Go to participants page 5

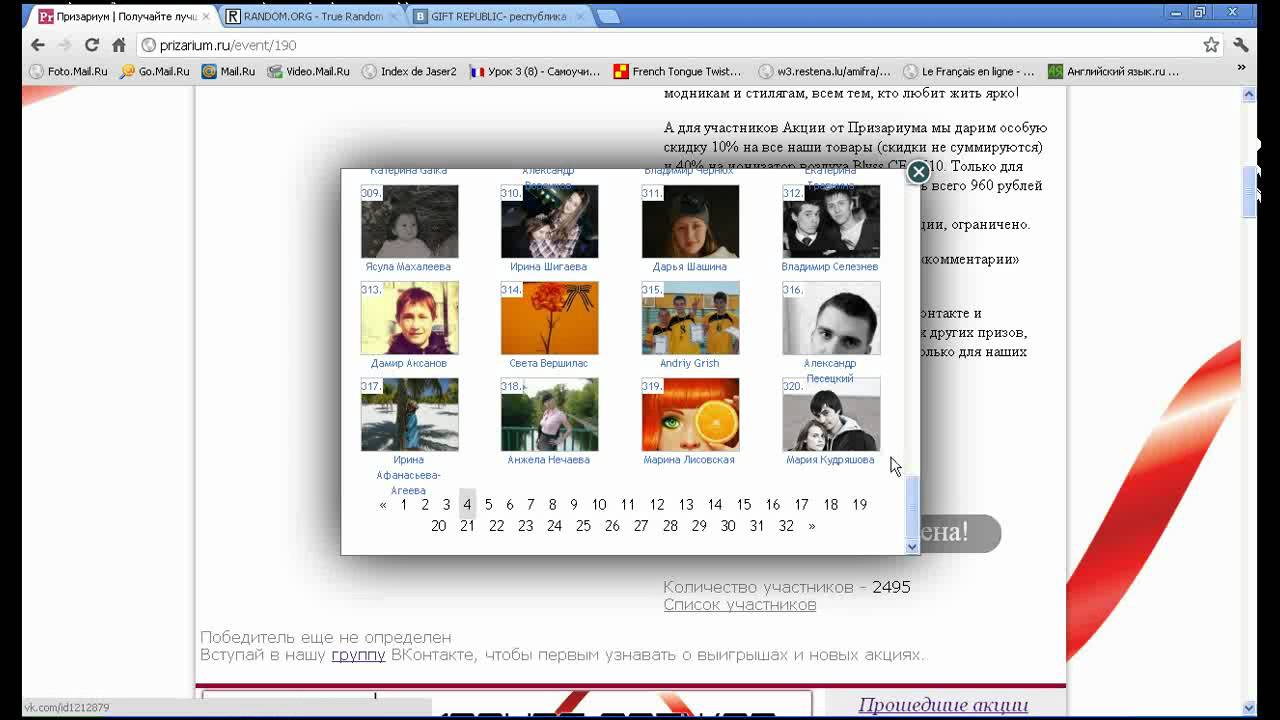point(489,505)
